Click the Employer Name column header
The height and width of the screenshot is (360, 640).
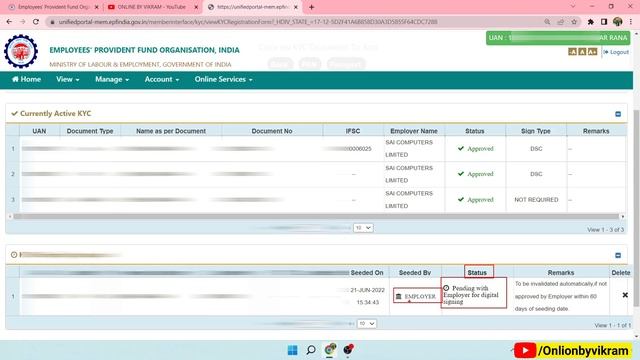pos(414,131)
